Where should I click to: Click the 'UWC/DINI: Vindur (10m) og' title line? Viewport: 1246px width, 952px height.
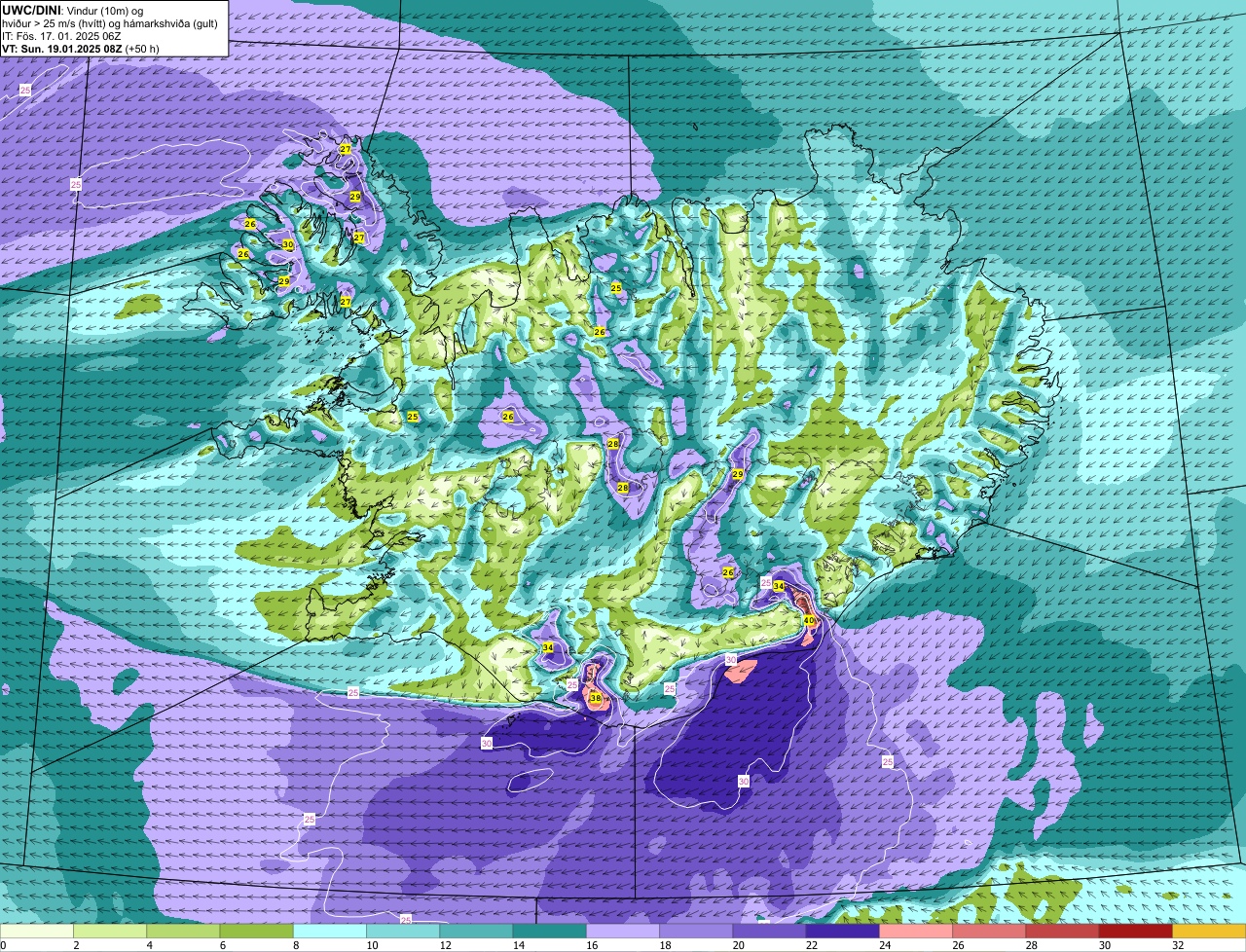pyautogui.click(x=73, y=10)
